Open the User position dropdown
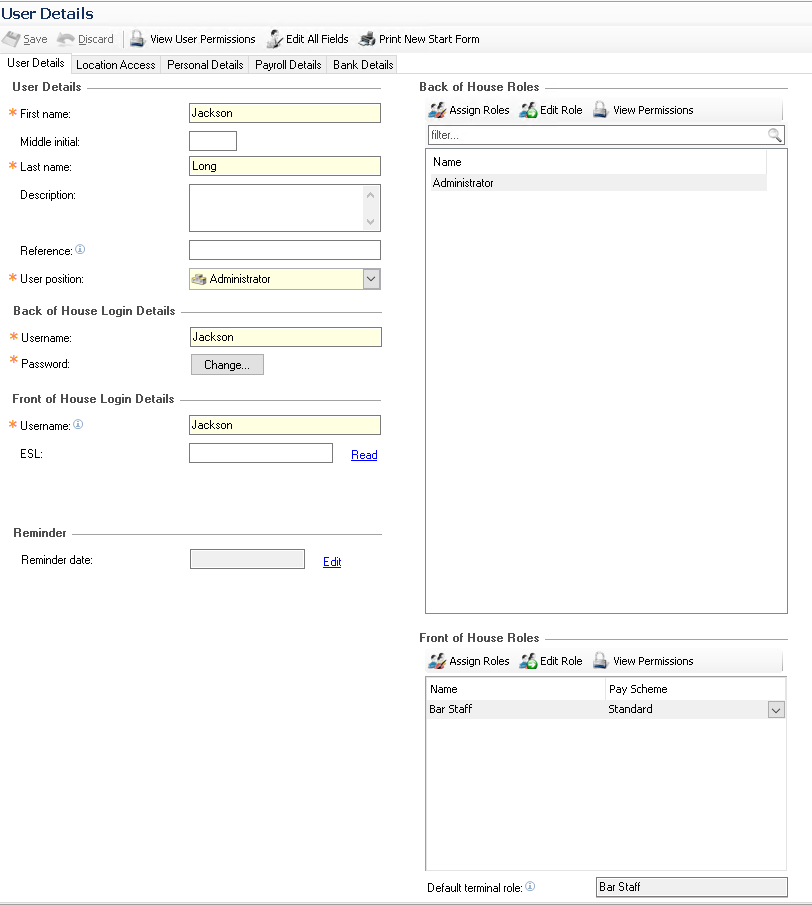The image size is (812, 905). point(371,279)
